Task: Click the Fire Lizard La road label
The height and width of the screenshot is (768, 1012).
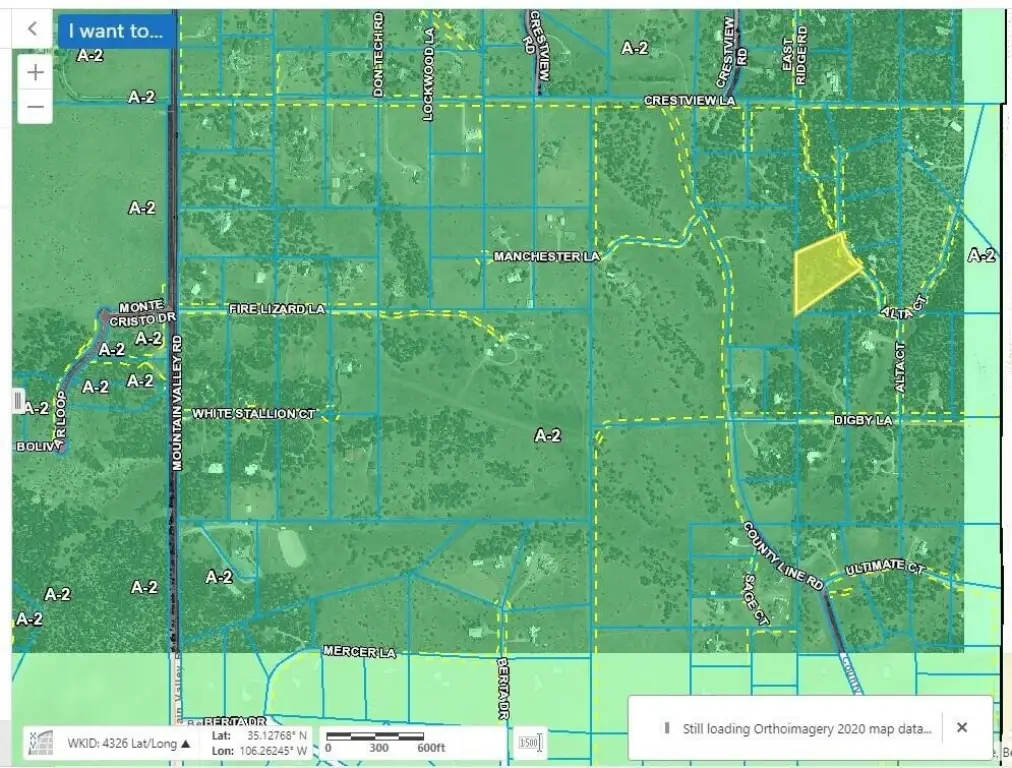Action: tap(277, 310)
